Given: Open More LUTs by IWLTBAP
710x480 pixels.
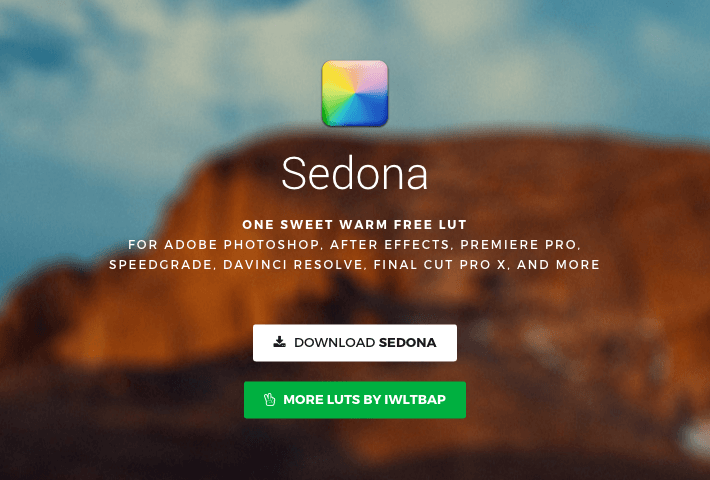Looking at the screenshot, I should pyautogui.click(x=355, y=400).
